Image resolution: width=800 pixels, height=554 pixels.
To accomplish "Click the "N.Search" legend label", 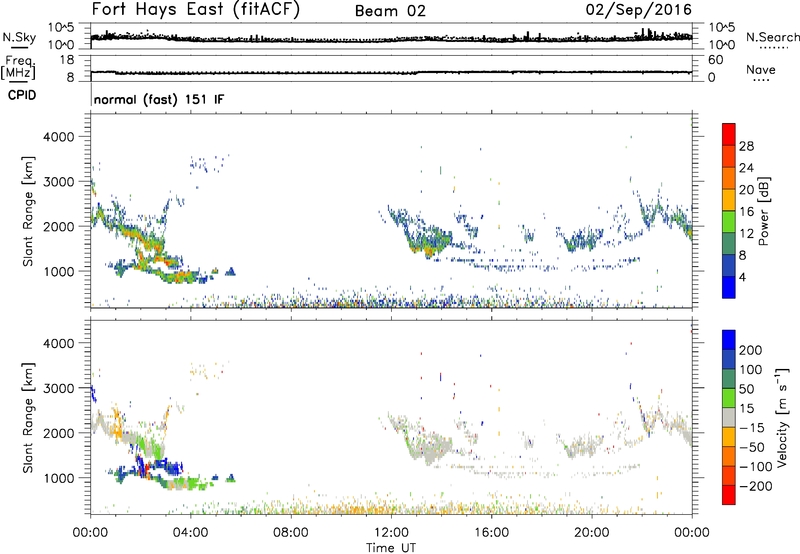I will 772,37.
